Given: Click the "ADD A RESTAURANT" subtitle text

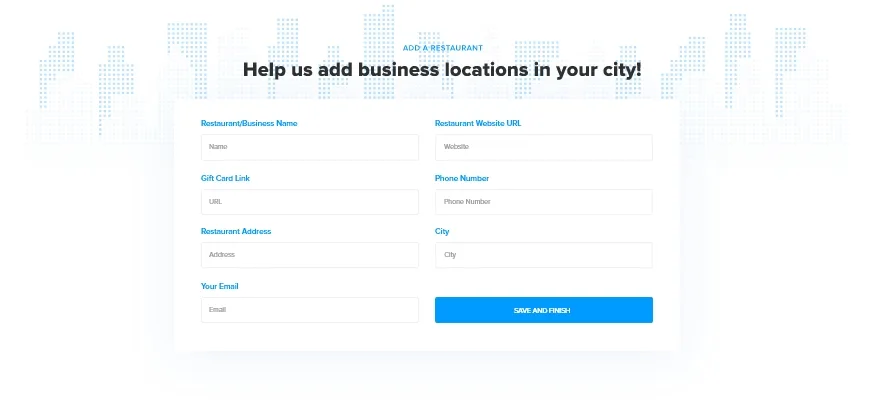Looking at the screenshot, I should pyautogui.click(x=442, y=48).
